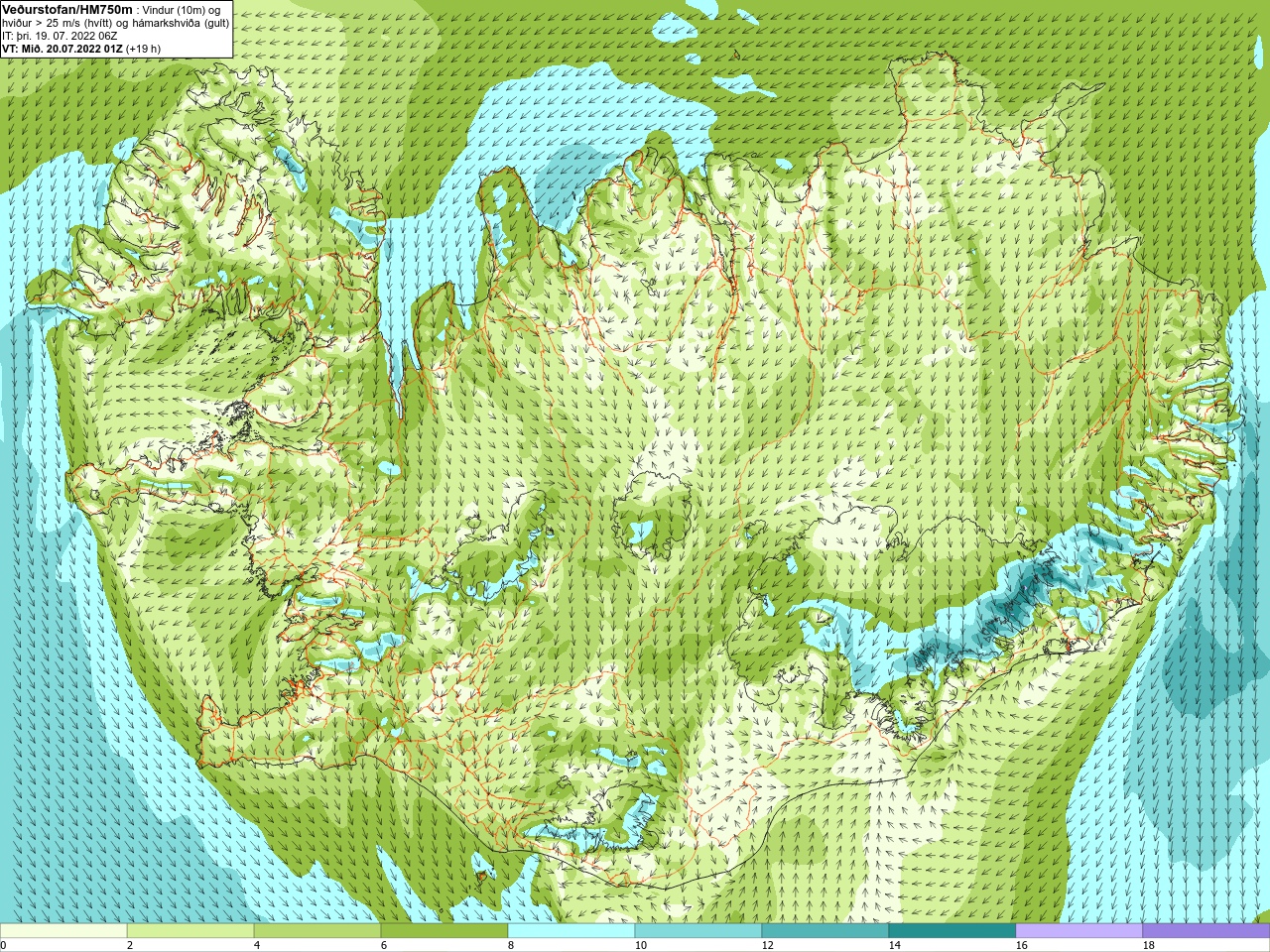Click the legend scale number 8
This screenshot has height=952, width=1270.
(x=511, y=946)
